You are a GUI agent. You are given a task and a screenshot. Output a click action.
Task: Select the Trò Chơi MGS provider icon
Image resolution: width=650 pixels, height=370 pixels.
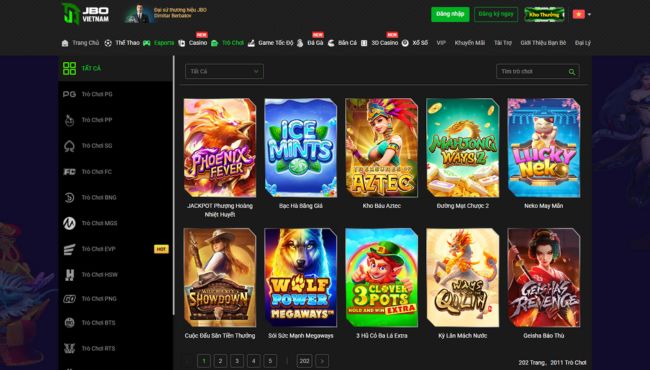pos(69,223)
